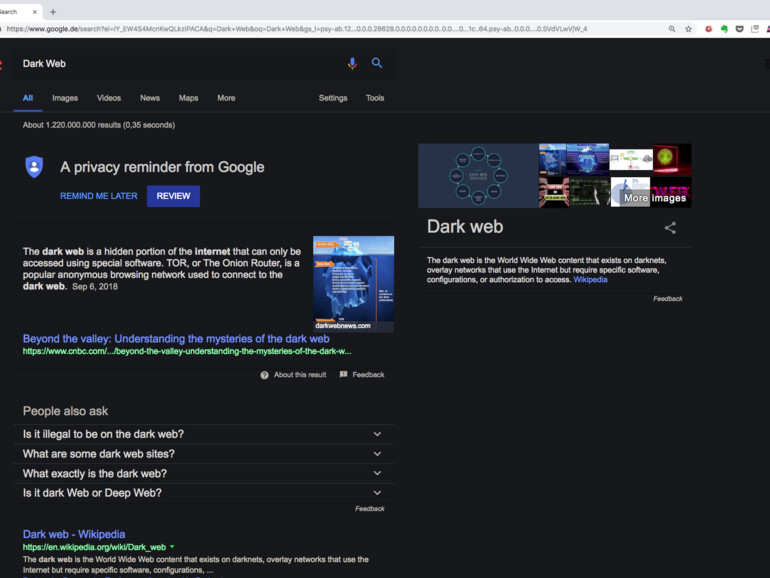Click the browser address bar URL
Image resolution: width=770 pixels, height=578 pixels.
click(x=297, y=29)
